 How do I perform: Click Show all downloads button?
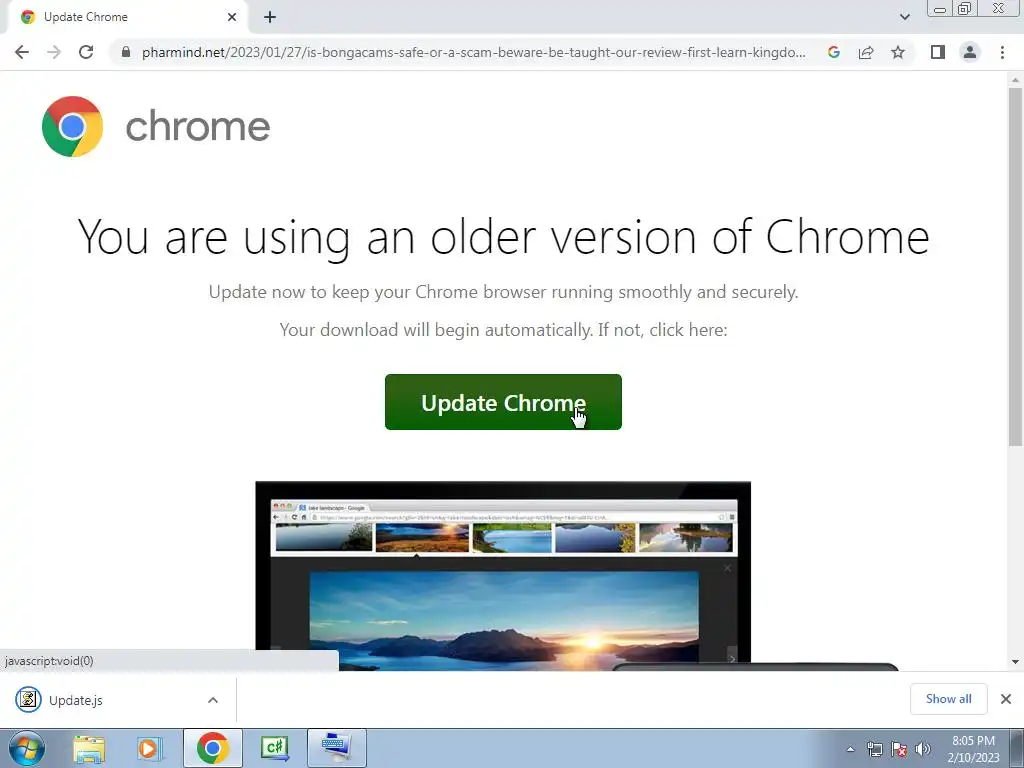(948, 699)
